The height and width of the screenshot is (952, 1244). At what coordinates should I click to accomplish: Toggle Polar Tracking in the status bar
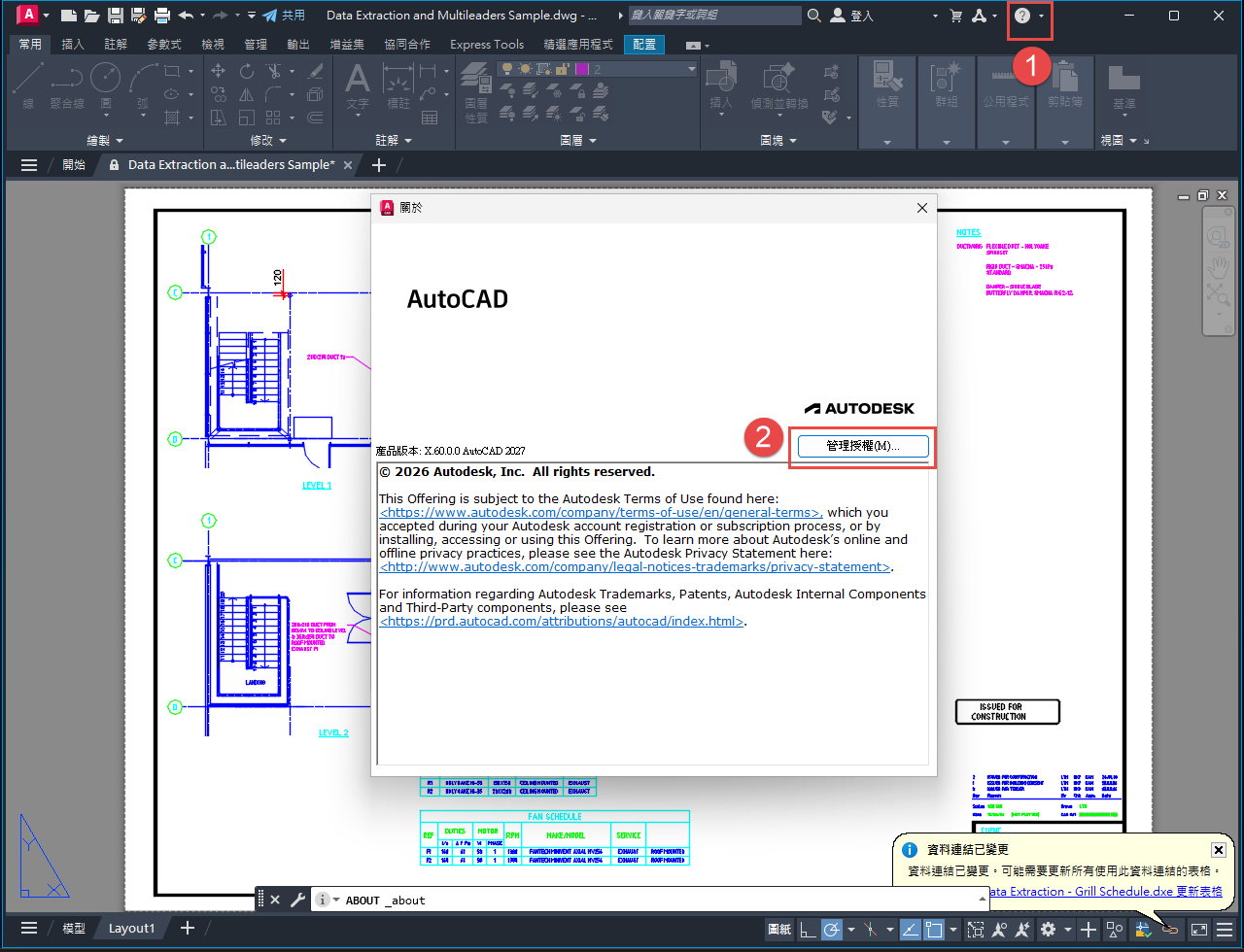[x=832, y=930]
